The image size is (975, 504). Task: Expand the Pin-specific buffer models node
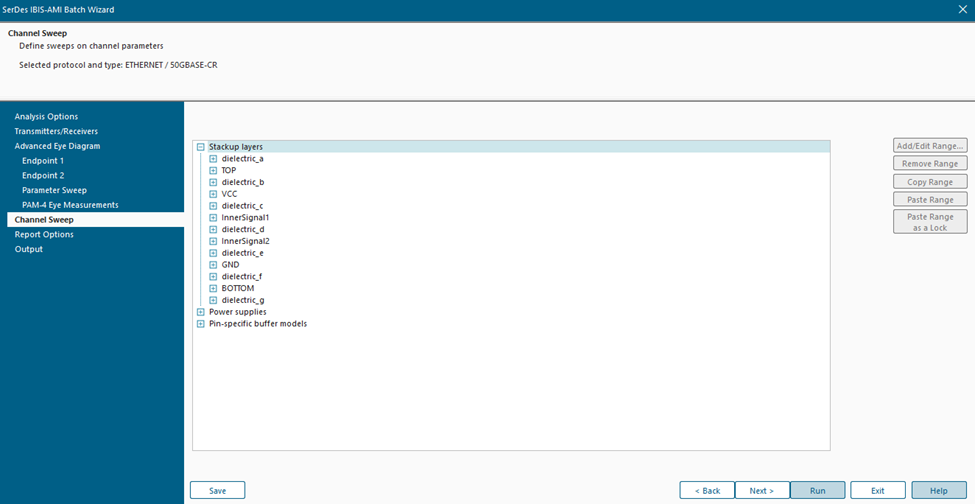200,324
